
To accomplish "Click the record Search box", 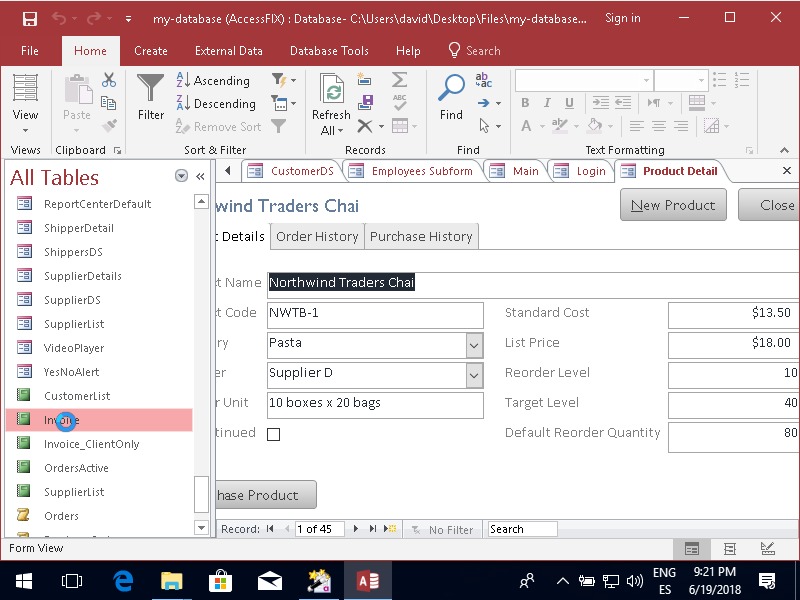I will tap(522, 529).
